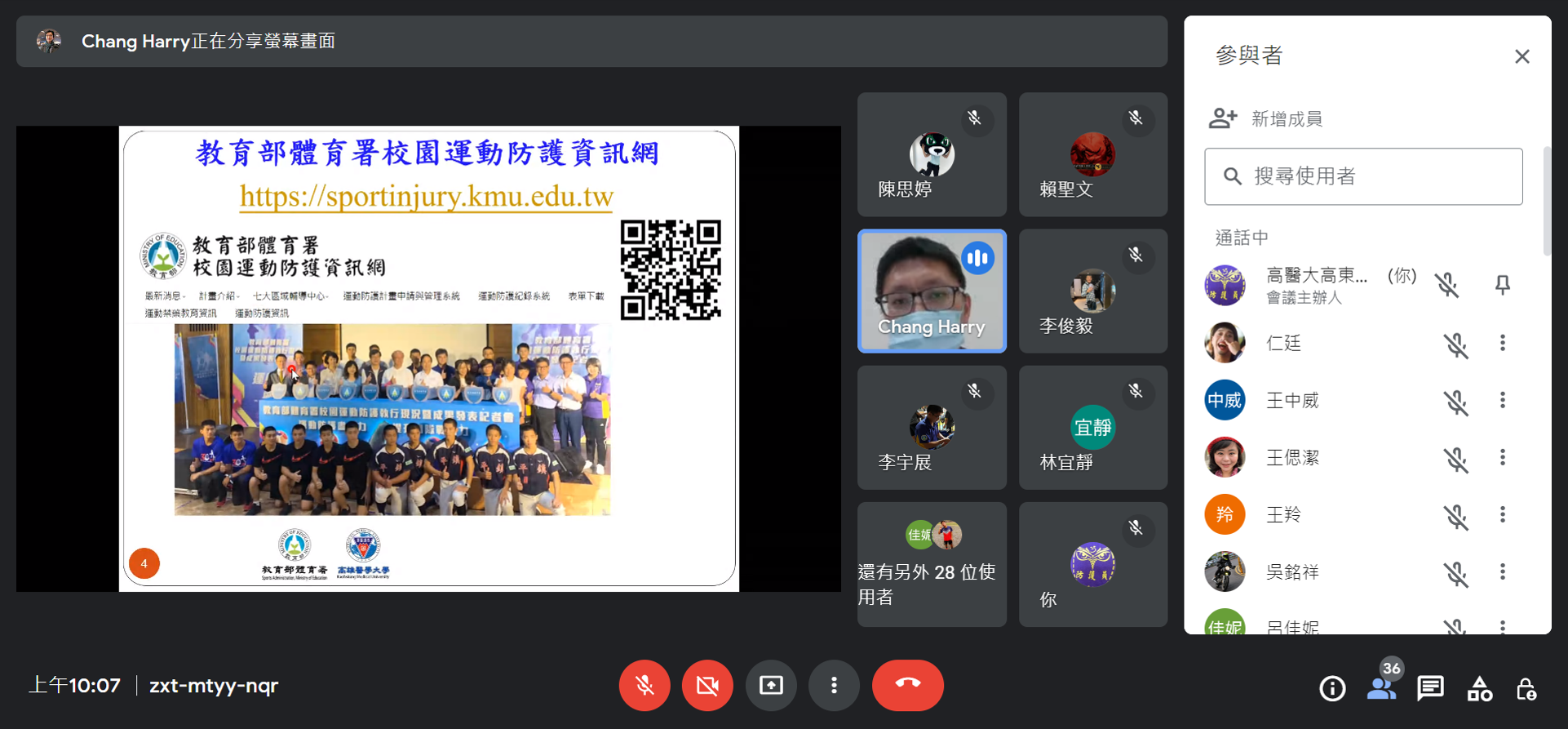1568x729 pixels.
Task: Select 李俊毅 participant tile
Action: tap(1093, 291)
